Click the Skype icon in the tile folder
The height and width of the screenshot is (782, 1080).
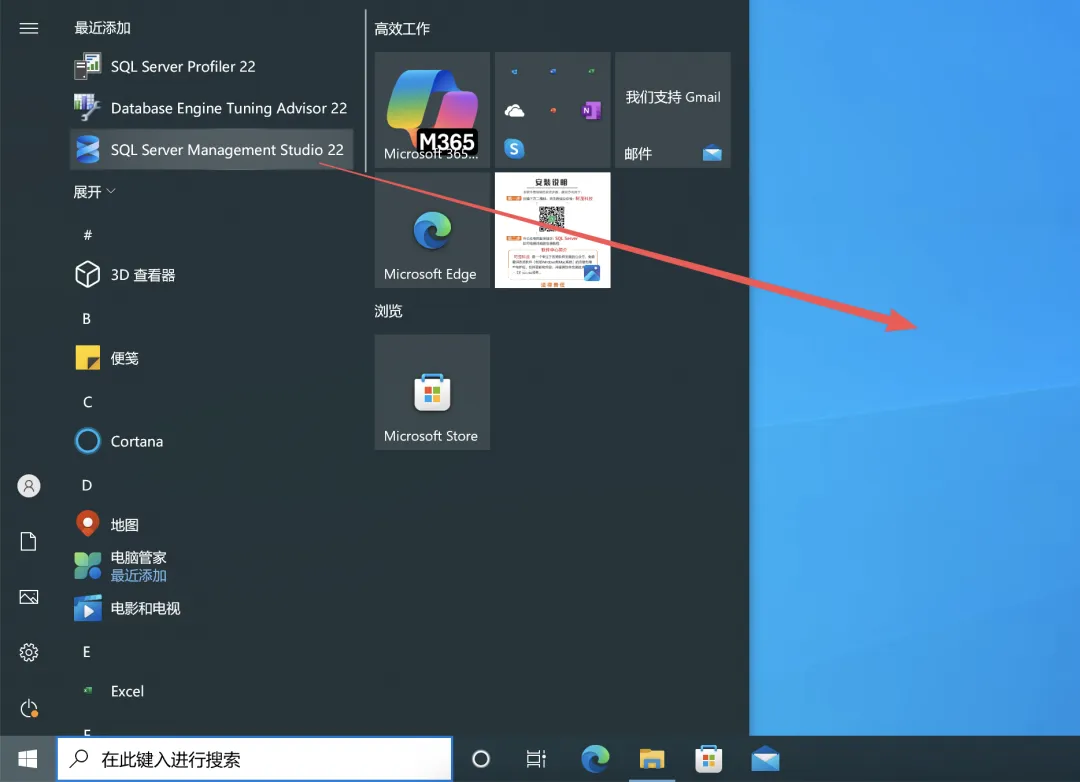coord(514,149)
